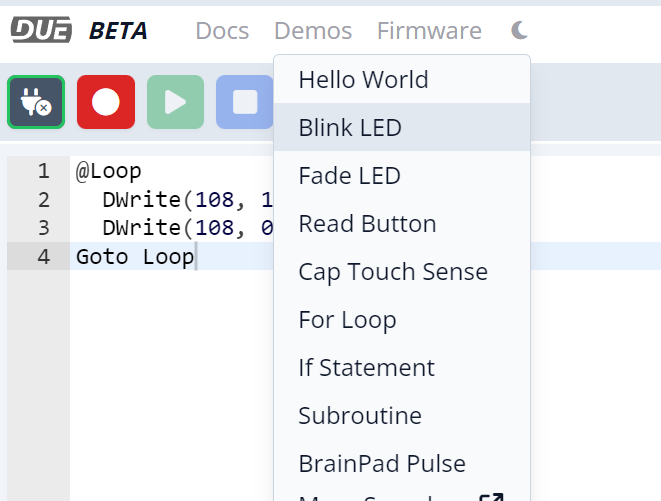Click the green play button
This screenshot has height=501, width=661.
[x=175, y=102]
